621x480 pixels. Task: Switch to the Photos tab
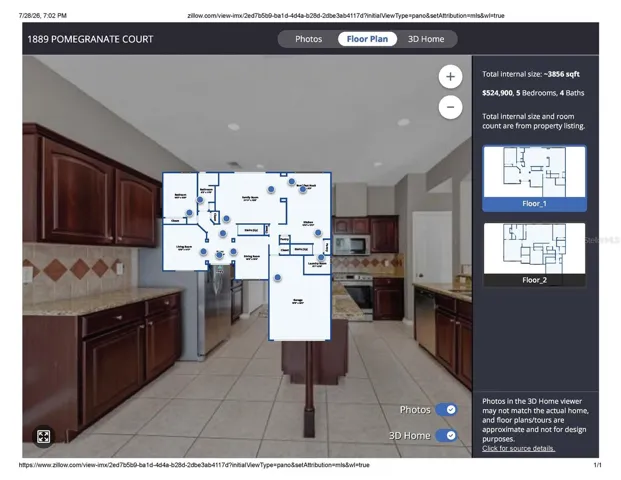(309, 39)
